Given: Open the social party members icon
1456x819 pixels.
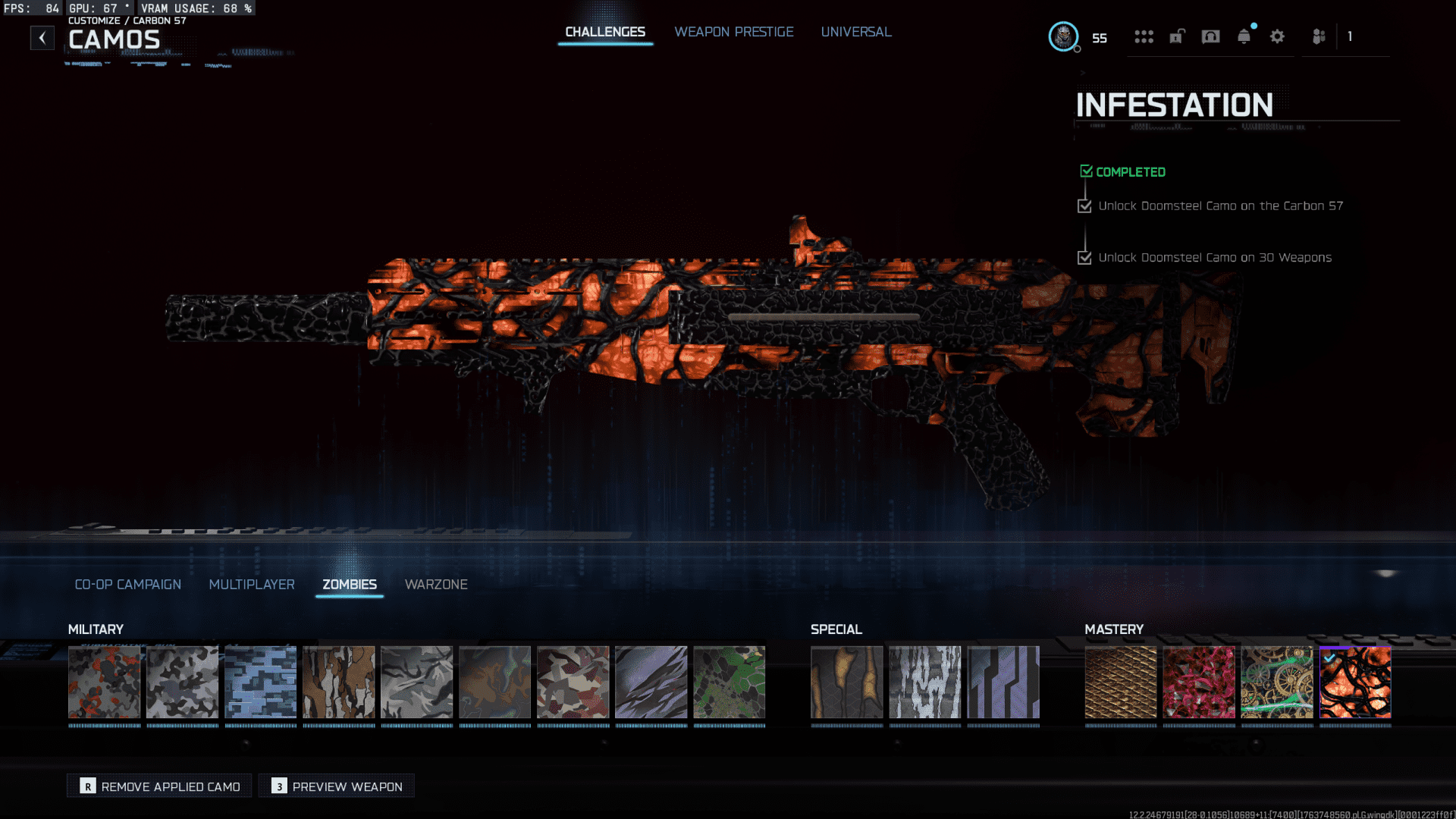Looking at the screenshot, I should tap(1319, 36).
